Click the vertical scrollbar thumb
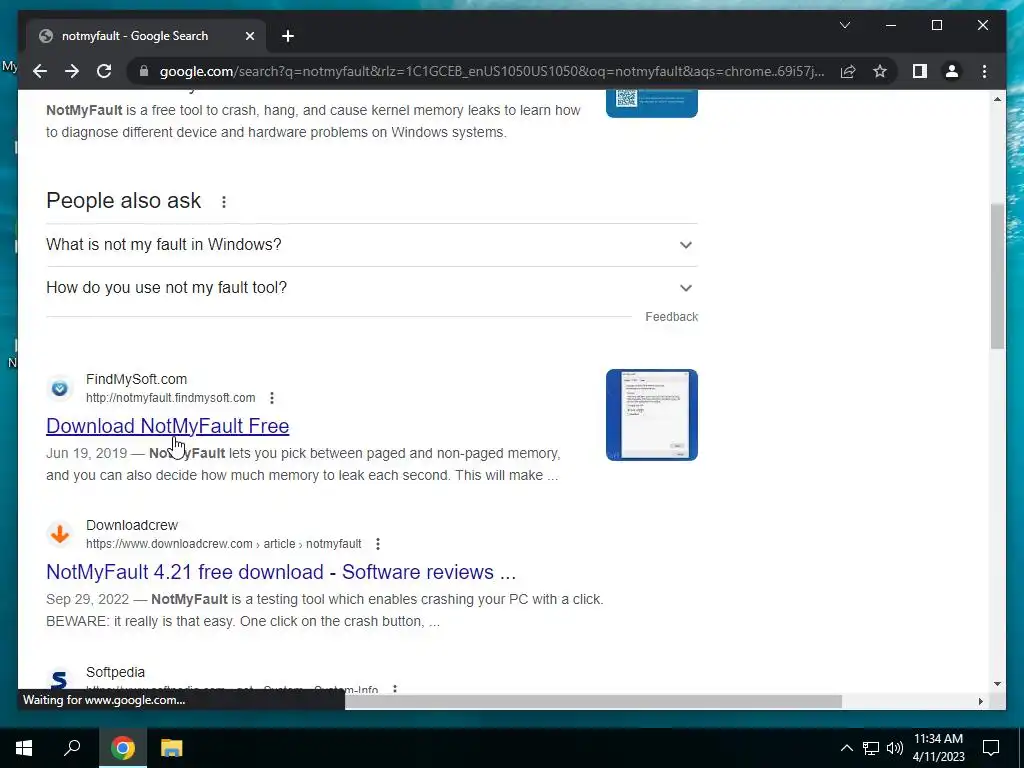Image resolution: width=1024 pixels, height=768 pixels. (997, 276)
